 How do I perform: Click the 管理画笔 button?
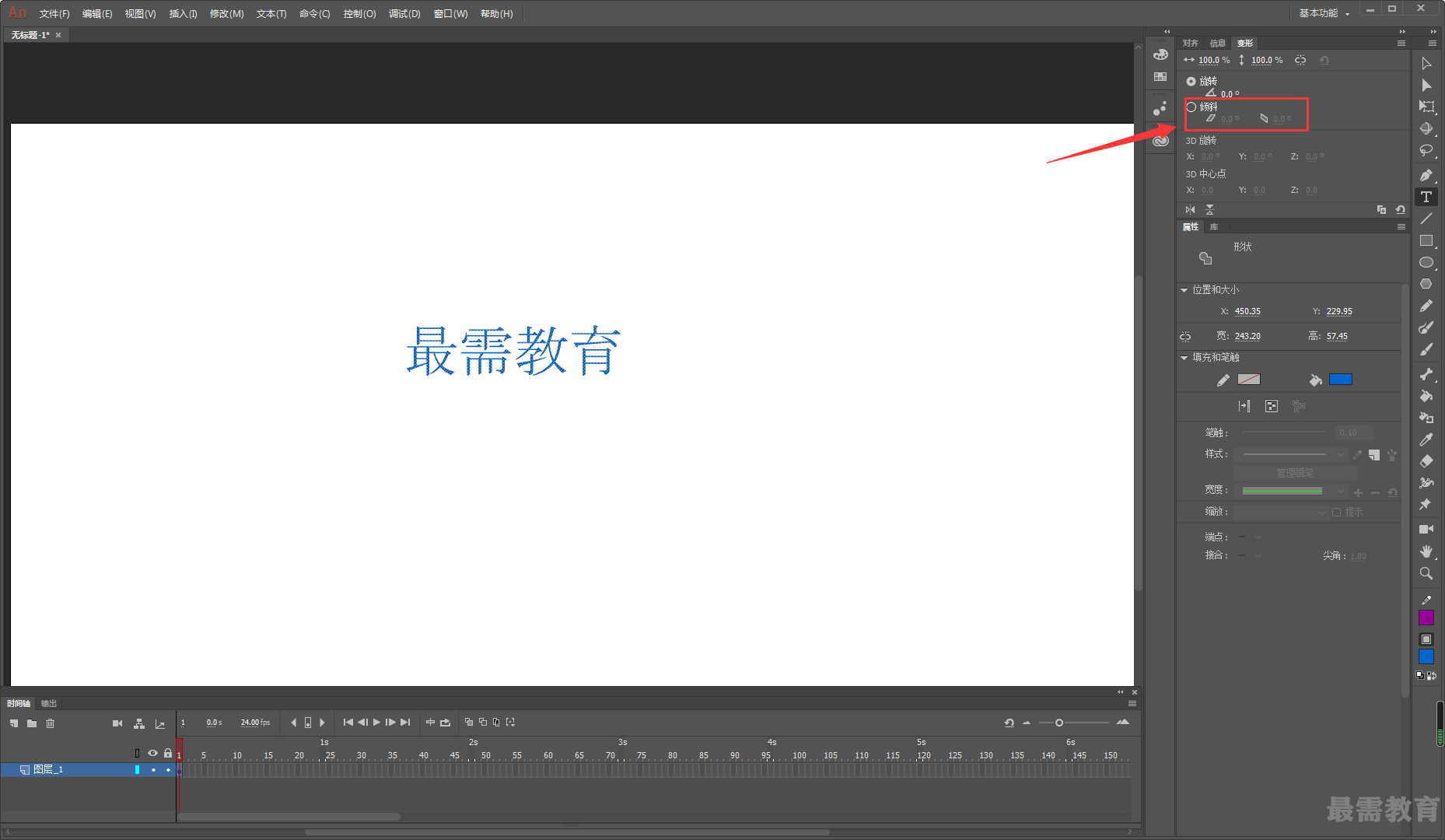point(1296,473)
